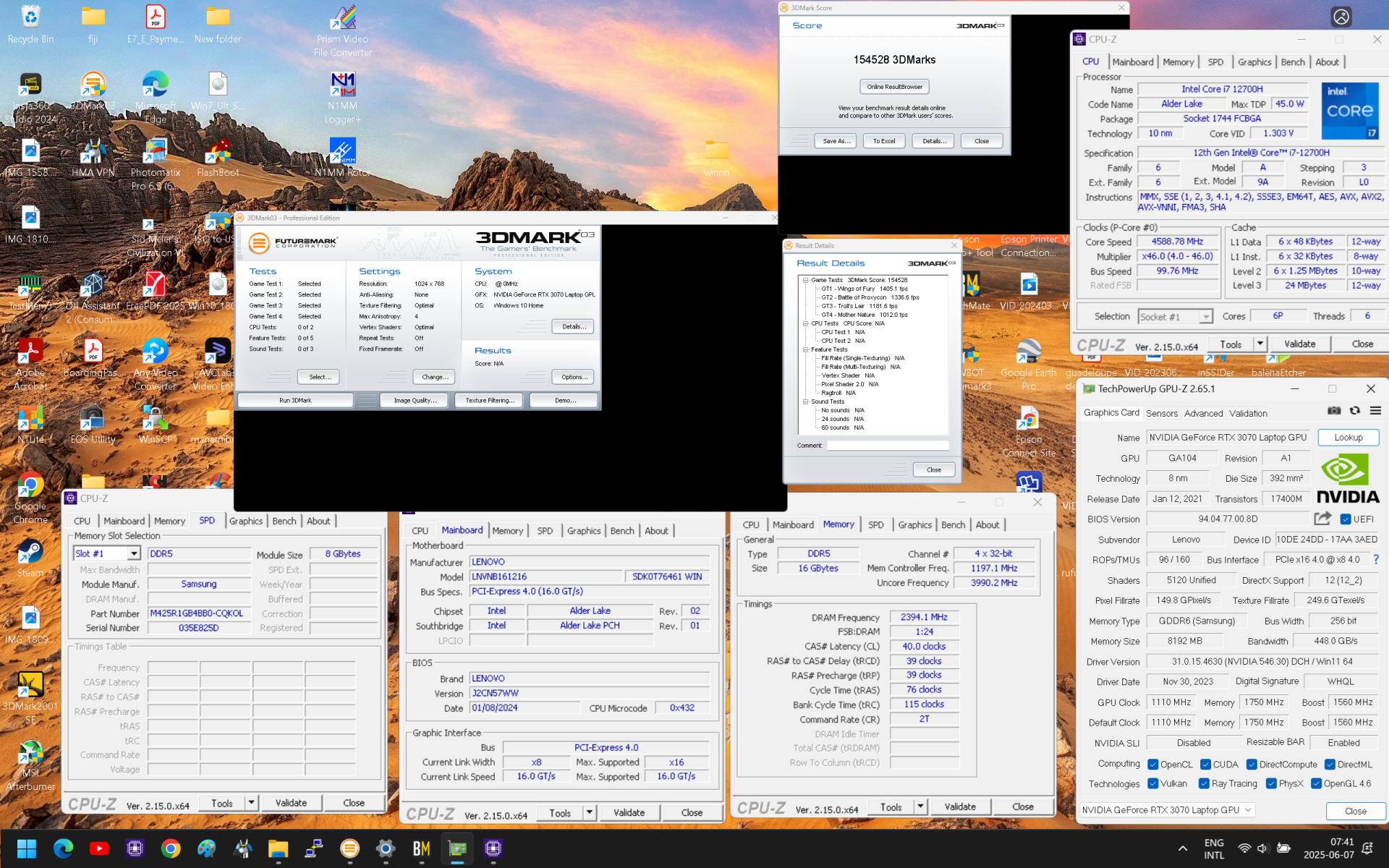Click the Lookup button in GPU-Z
The image size is (1389, 868).
coord(1348,437)
